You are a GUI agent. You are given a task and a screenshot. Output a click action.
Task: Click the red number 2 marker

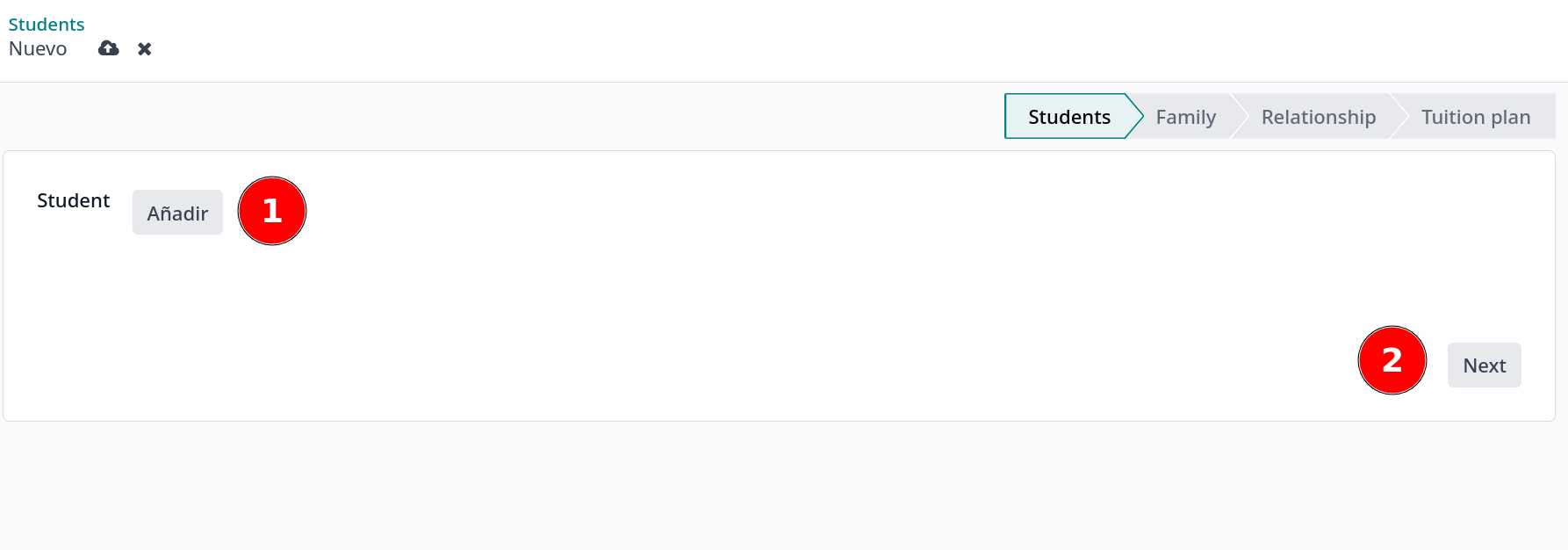(1392, 360)
